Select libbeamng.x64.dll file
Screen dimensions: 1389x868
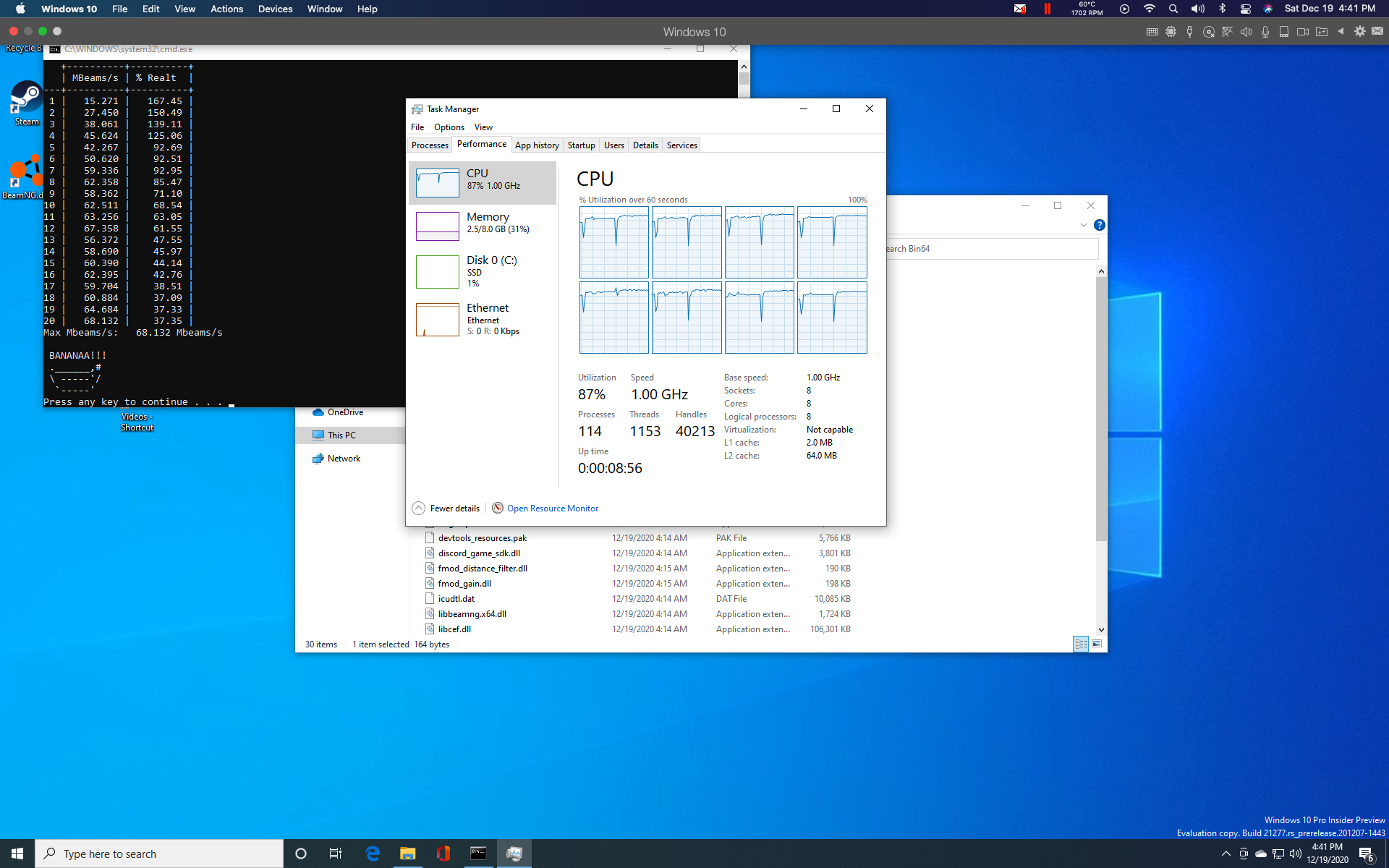click(472, 614)
